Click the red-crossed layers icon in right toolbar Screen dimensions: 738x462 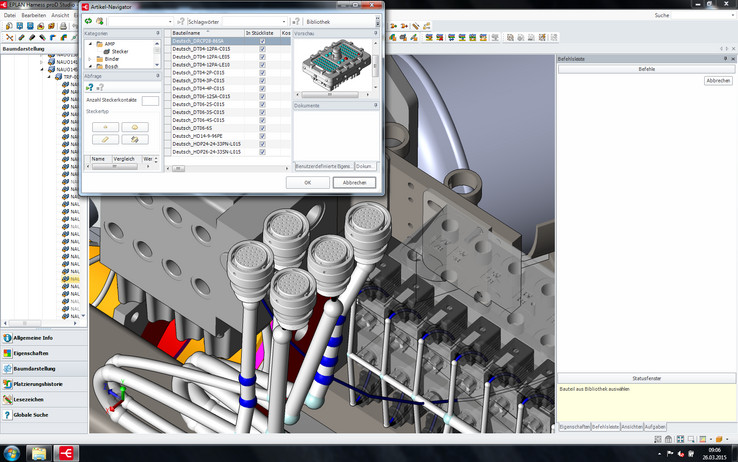440,37
